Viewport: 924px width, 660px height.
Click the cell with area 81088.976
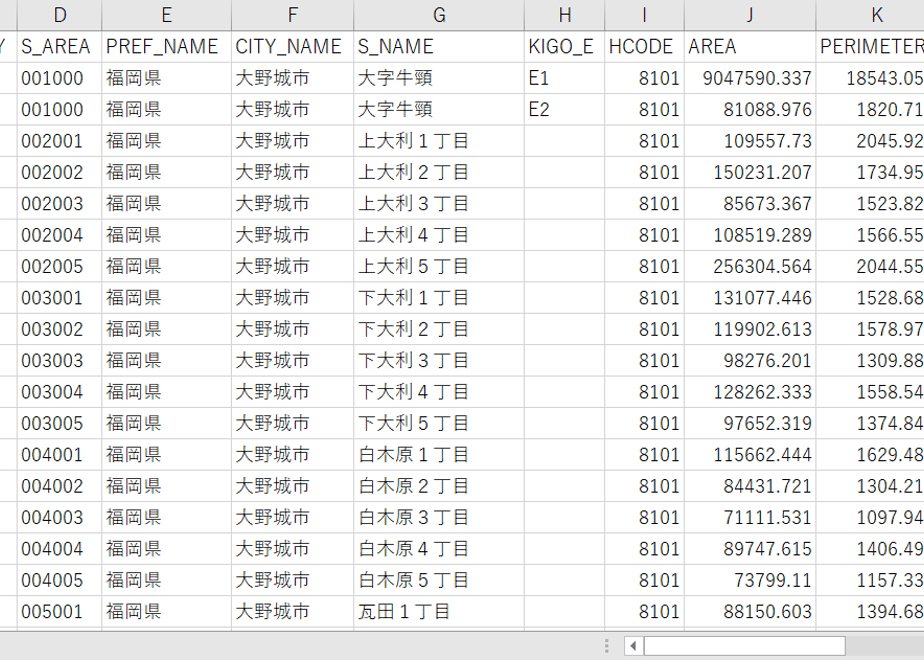pyautogui.click(x=750, y=109)
